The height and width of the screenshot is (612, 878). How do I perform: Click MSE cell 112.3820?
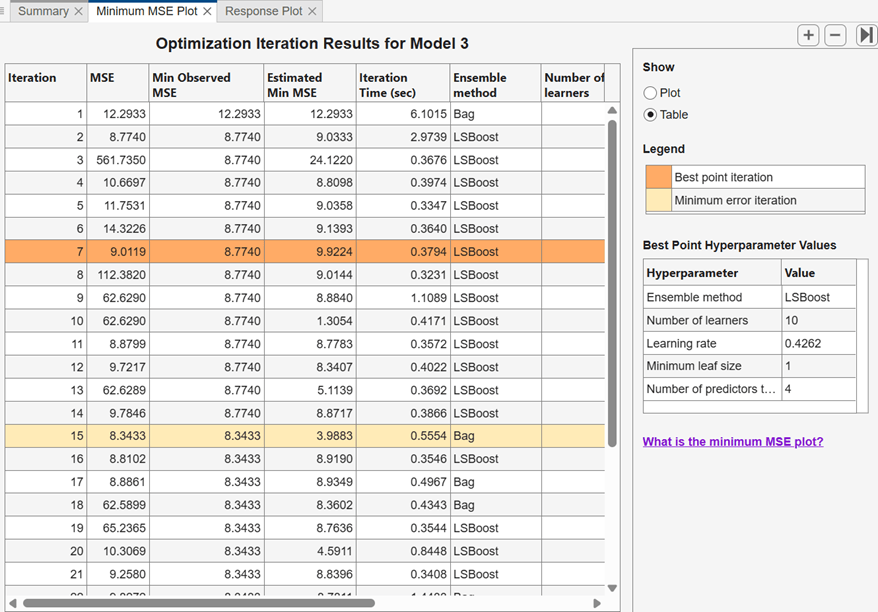pos(118,274)
